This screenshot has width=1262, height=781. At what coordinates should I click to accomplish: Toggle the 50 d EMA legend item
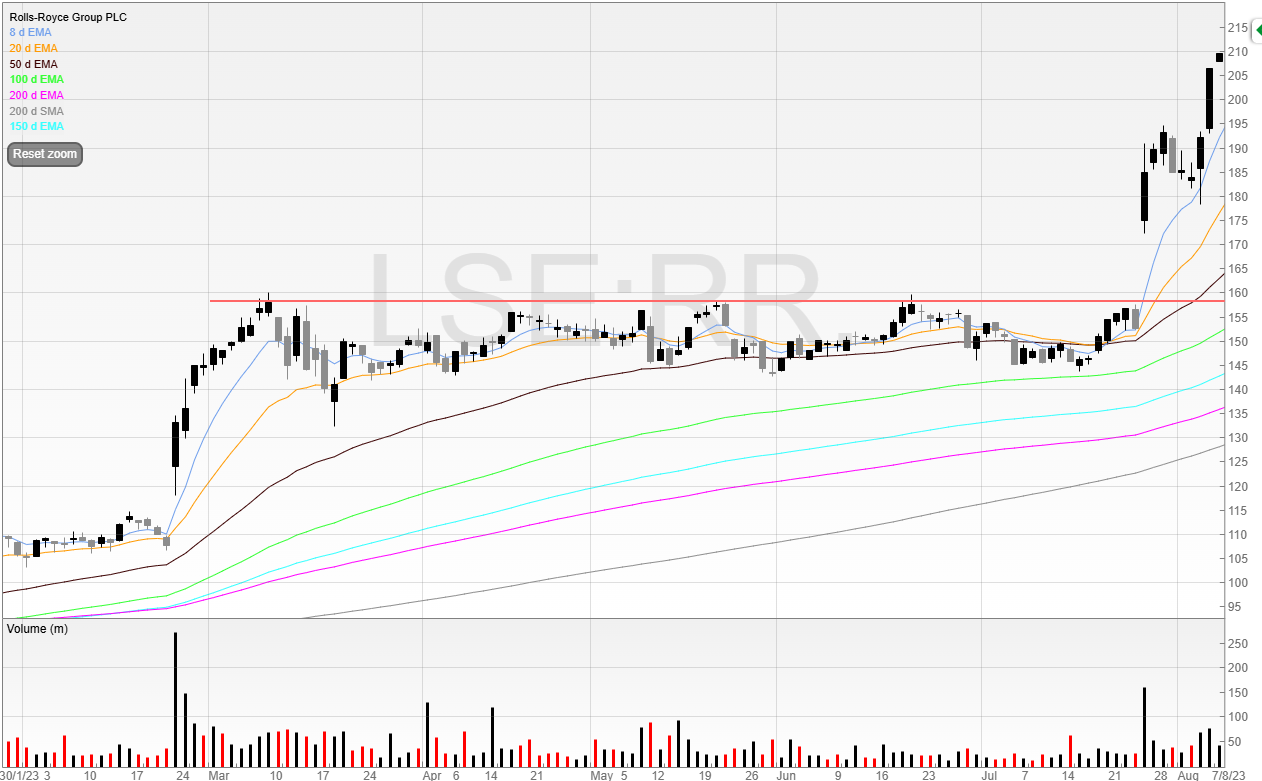click(33, 64)
